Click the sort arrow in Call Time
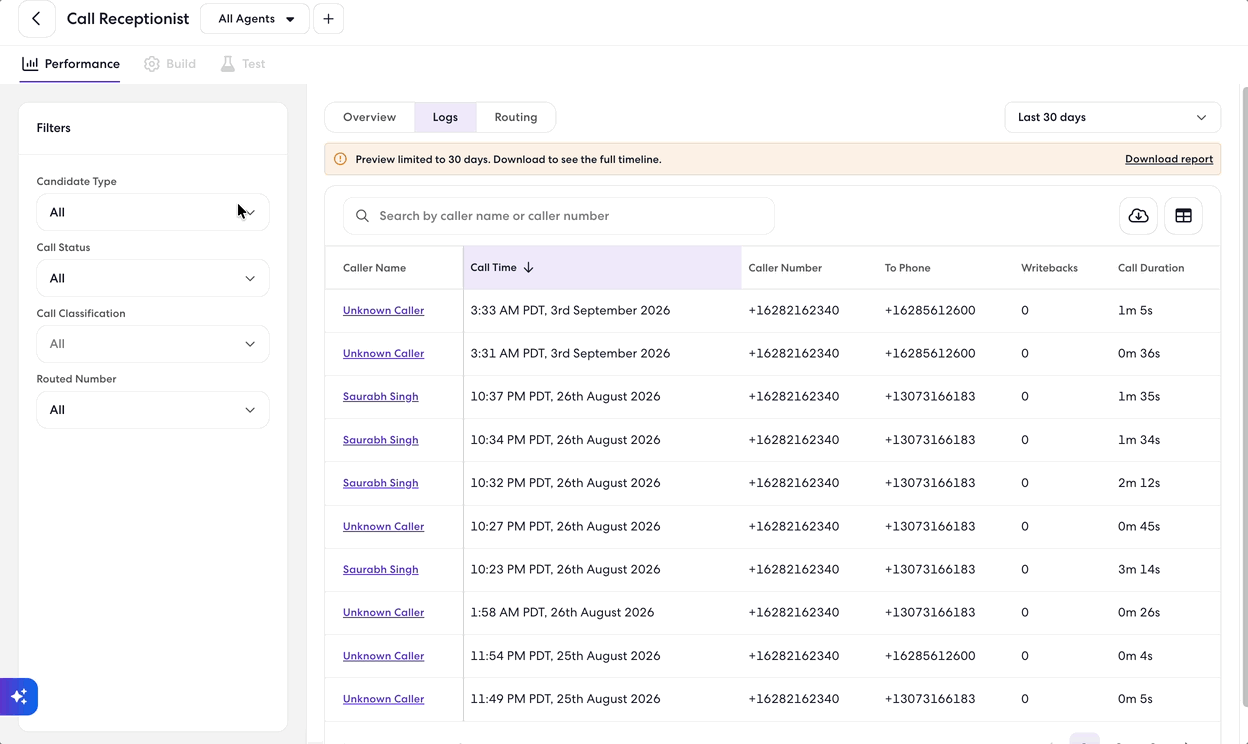 tap(529, 268)
